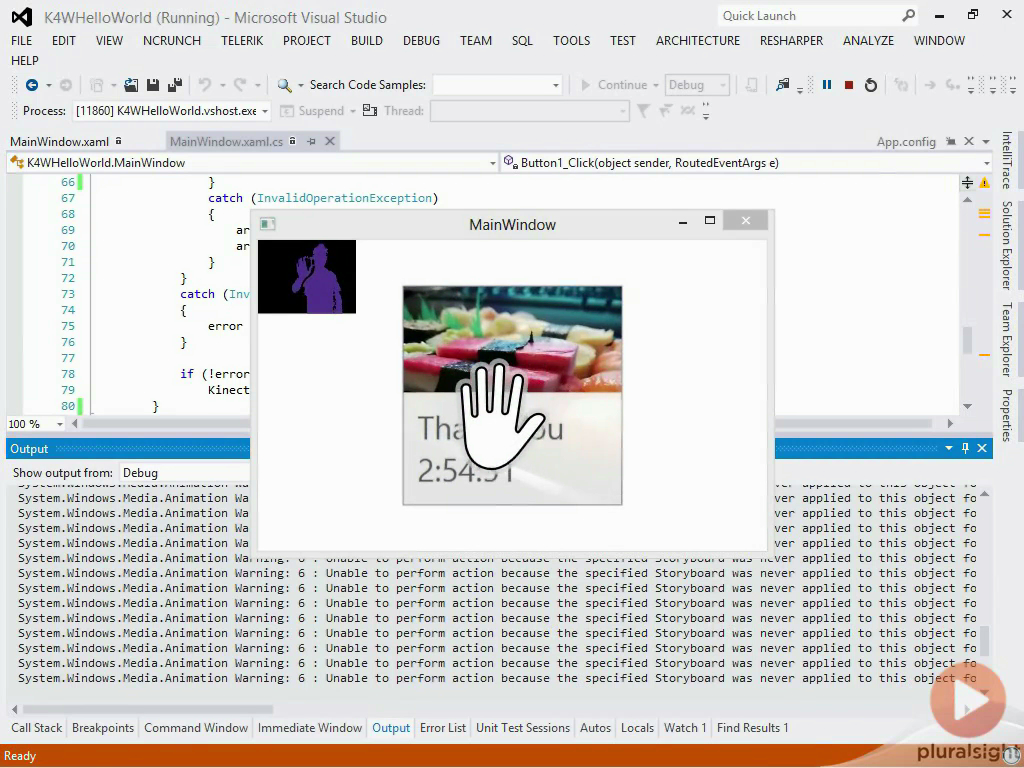
Task: Click the Redo arrow icon
Action: [x=240, y=85]
